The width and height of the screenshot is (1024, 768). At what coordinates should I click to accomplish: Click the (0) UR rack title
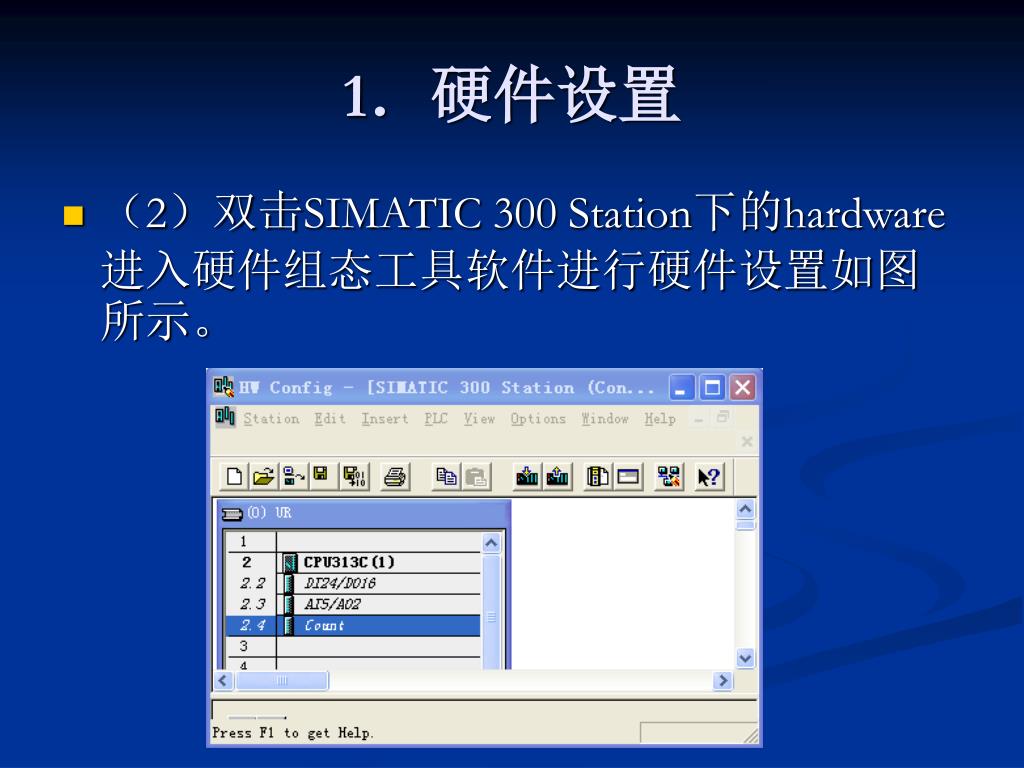coord(269,513)
